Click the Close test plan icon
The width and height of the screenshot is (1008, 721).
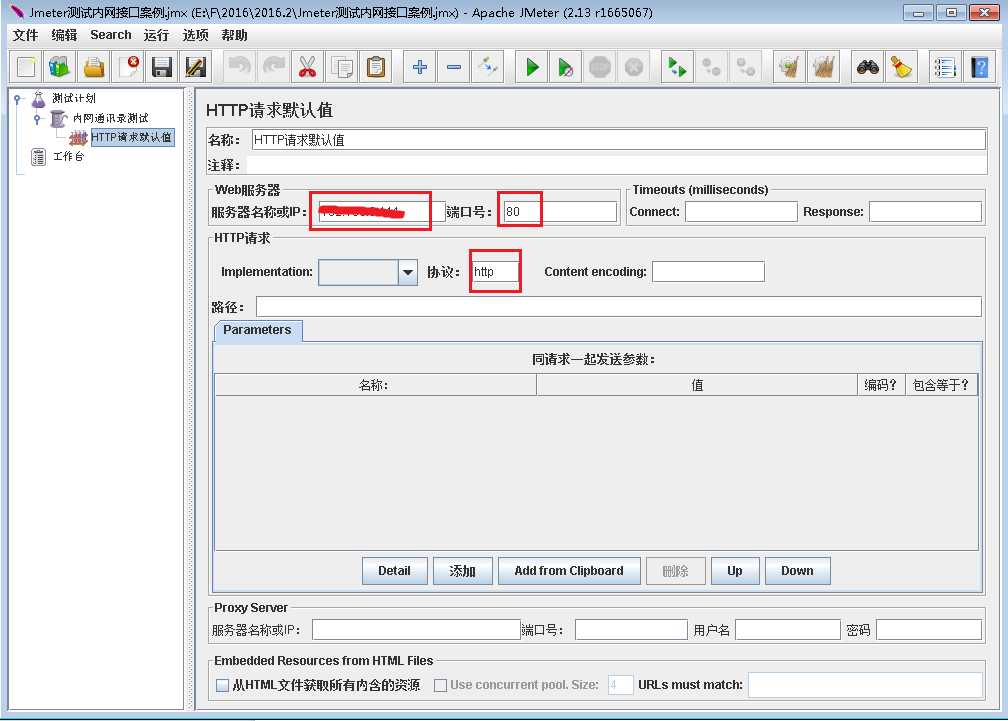coord(128,66)
